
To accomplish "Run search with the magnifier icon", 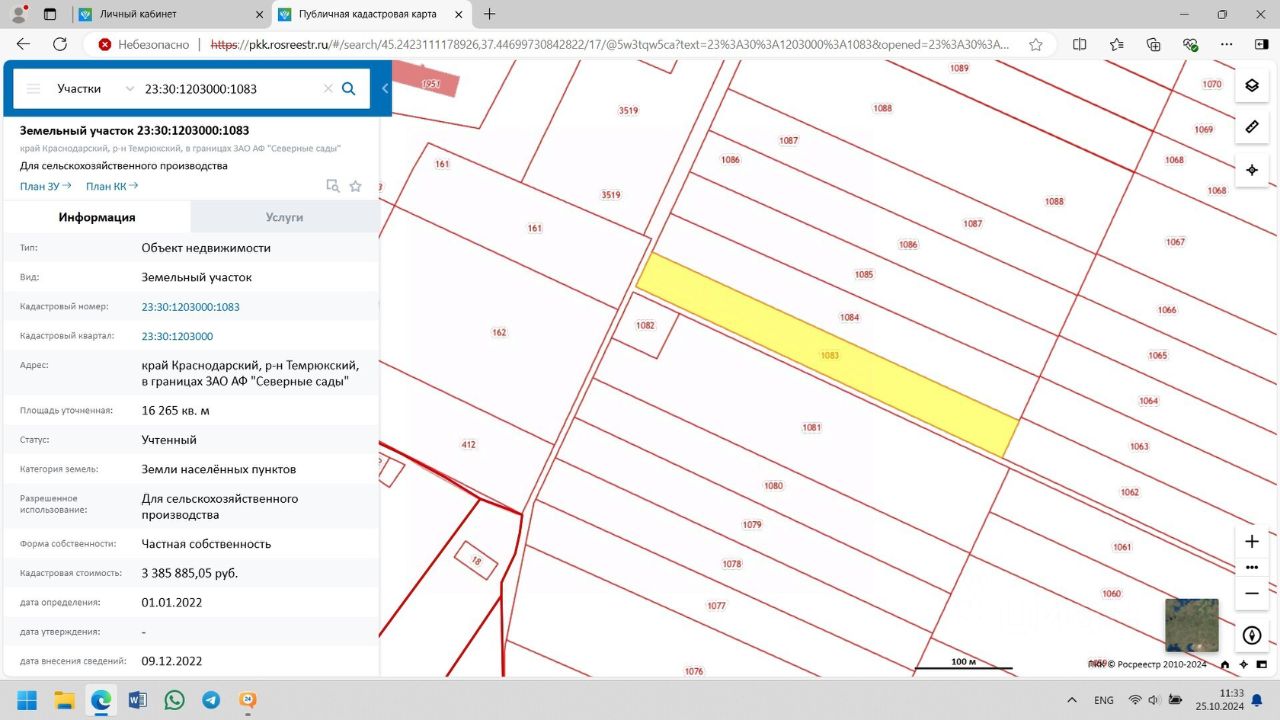I will [x=349, y=89].
